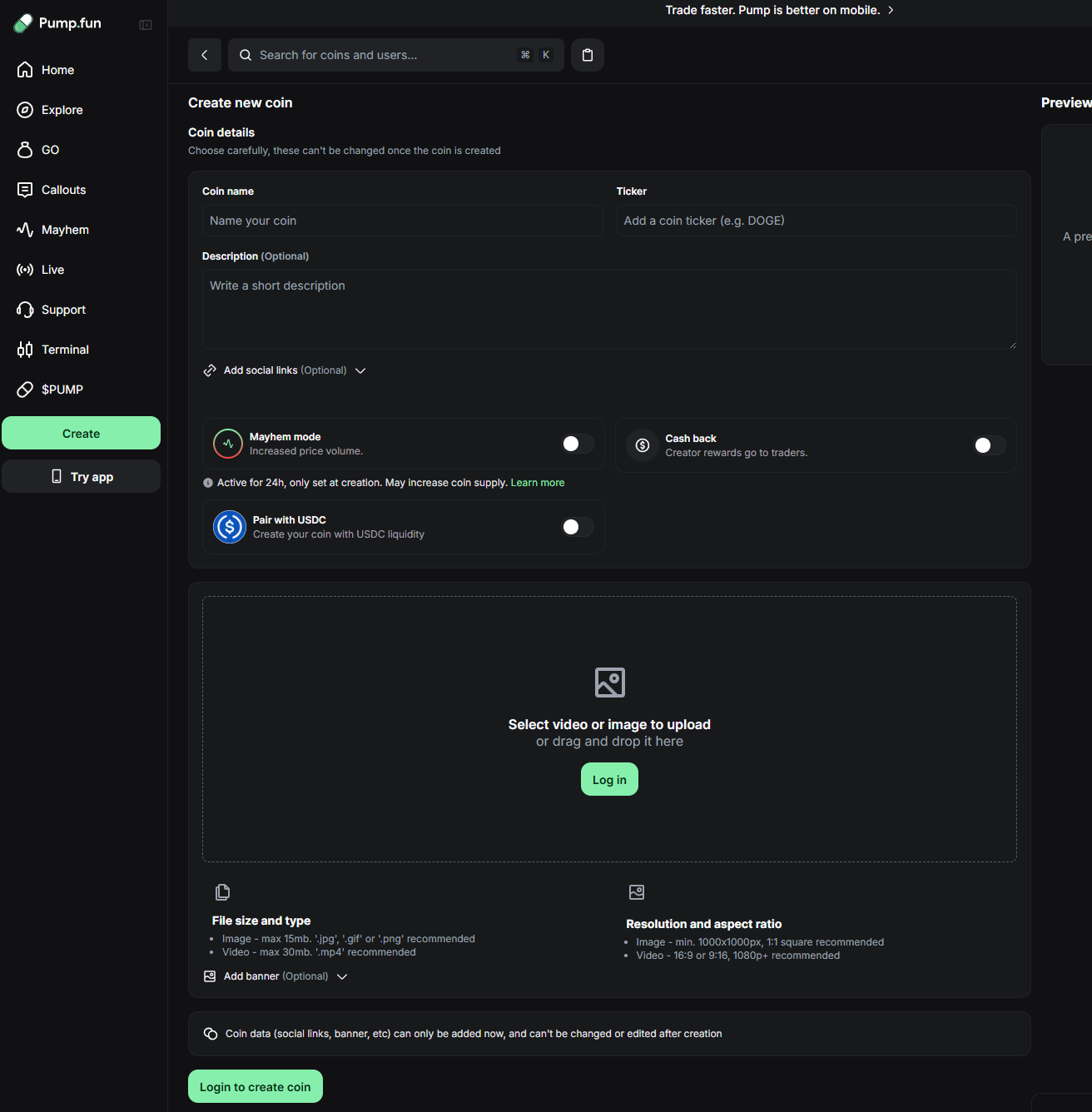Image resolution: width=1092 pixels, height=1112 pixels.
Task: Click Trade faster mobile promo text
Action: click(772, 10)
